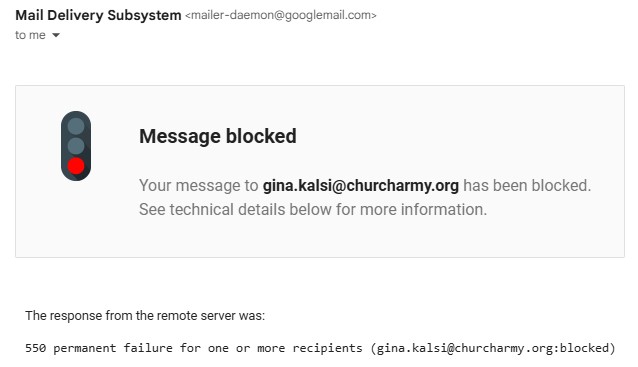Click the 550 error code number
This screenshot has height=367, width=638.
click(35, 348)
